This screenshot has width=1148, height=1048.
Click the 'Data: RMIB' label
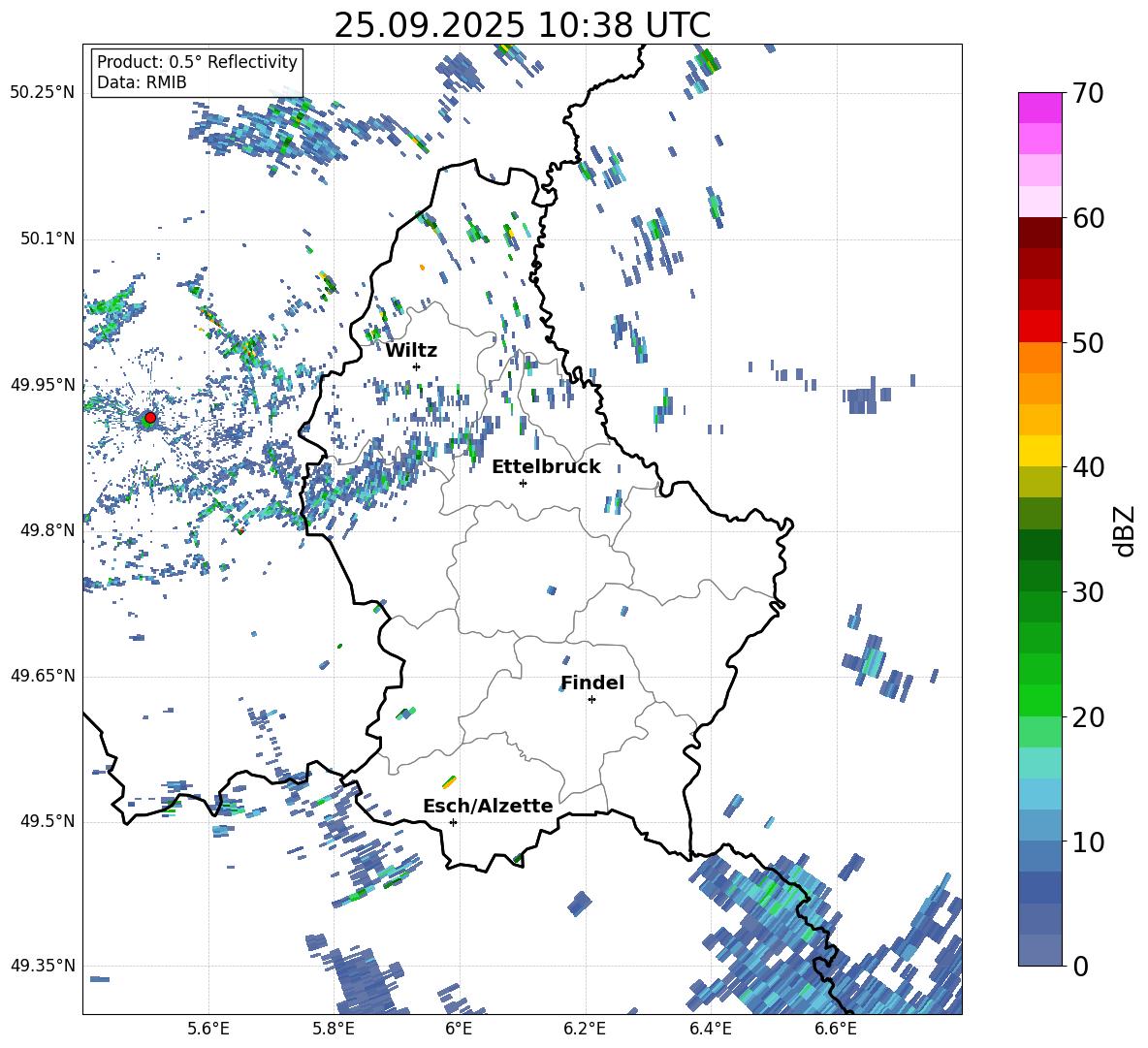tap(142, 82)
